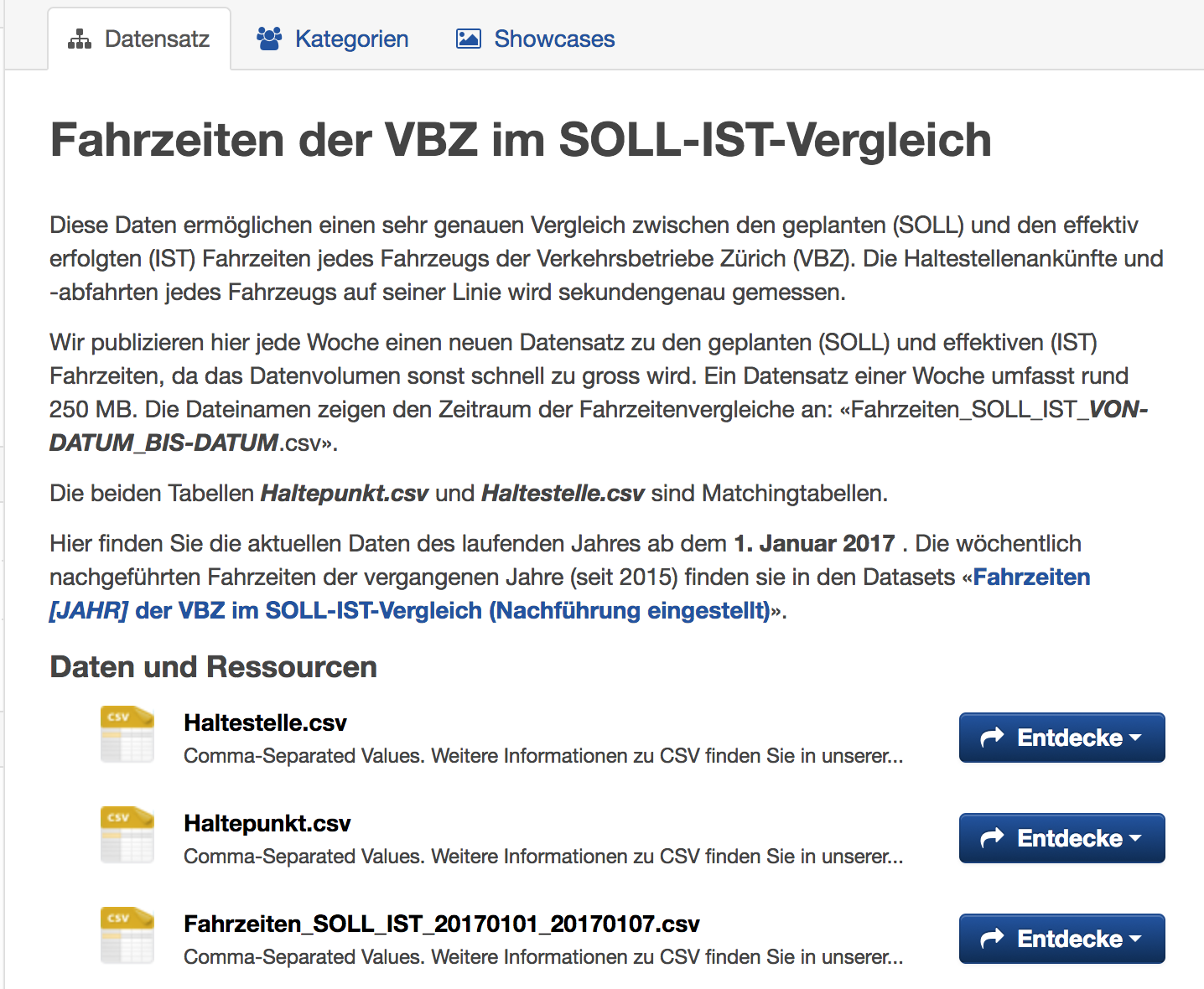
Task: Click the Daten und Ressourcen heading
Action: tap(213, 667)
